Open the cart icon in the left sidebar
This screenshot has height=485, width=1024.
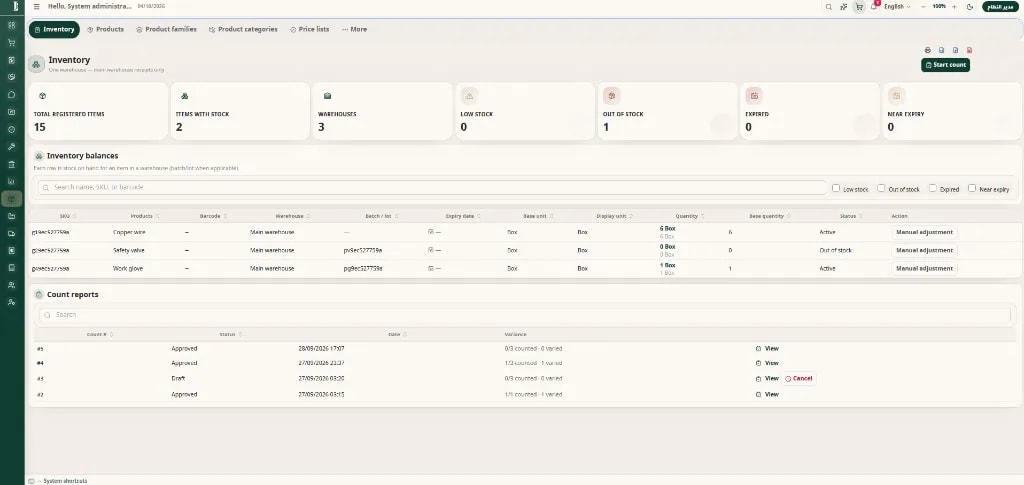12,42
